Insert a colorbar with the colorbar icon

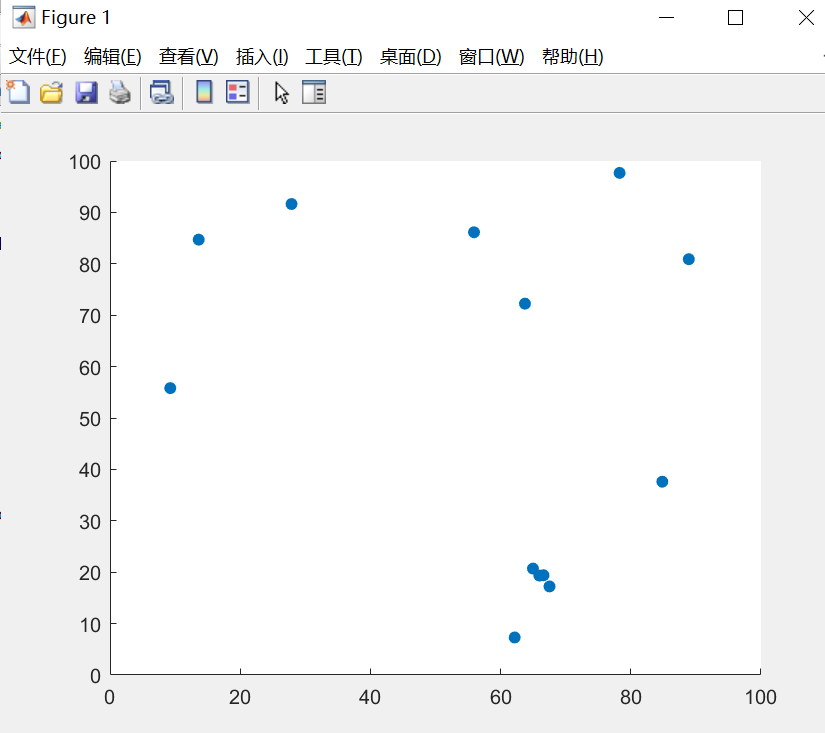point(204,92)
